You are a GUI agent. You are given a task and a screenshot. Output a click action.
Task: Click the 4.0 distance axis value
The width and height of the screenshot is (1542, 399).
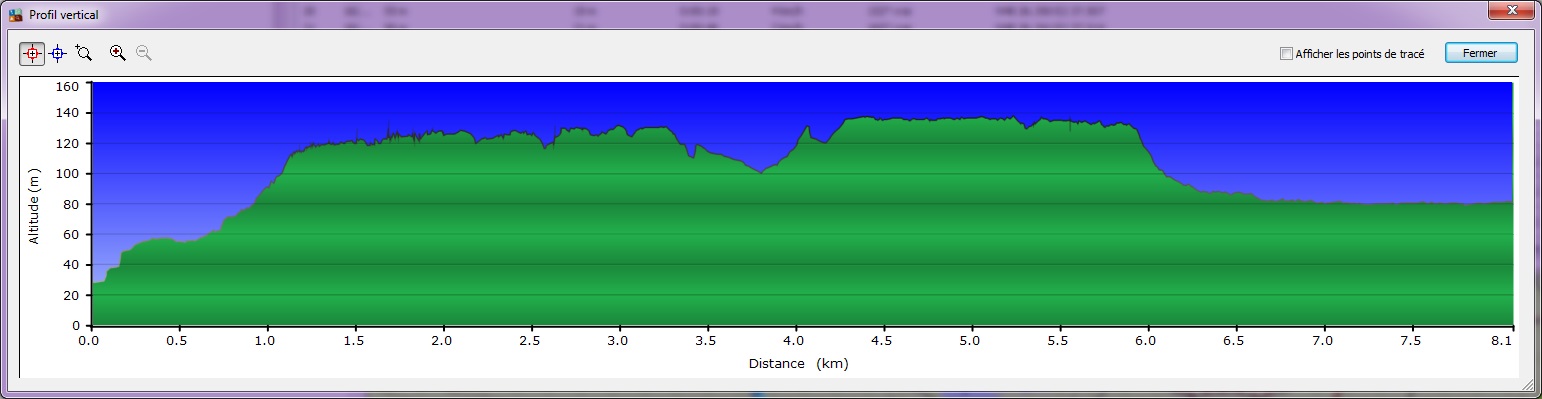795,341
